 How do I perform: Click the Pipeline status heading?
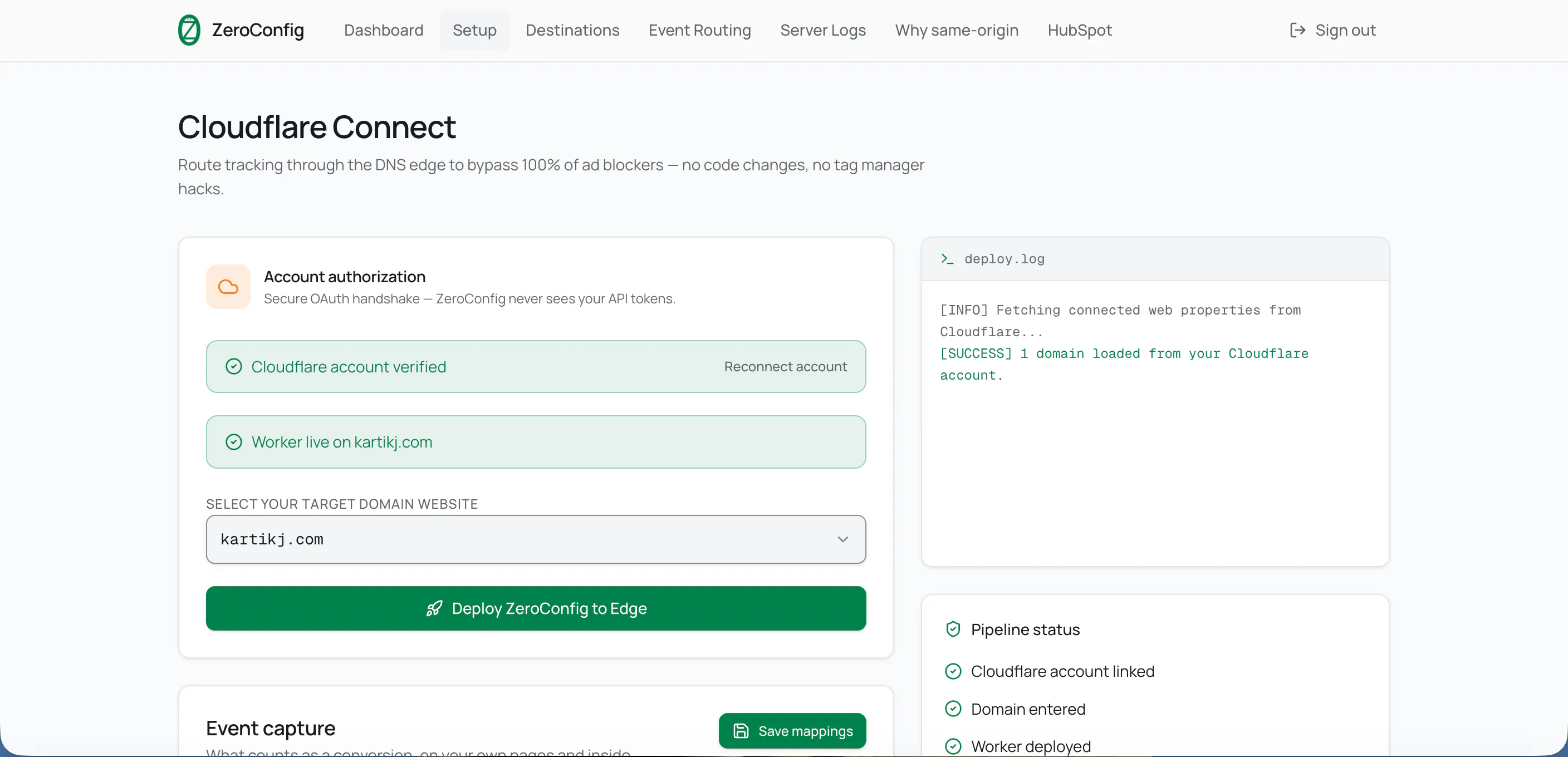[1025, 629]
